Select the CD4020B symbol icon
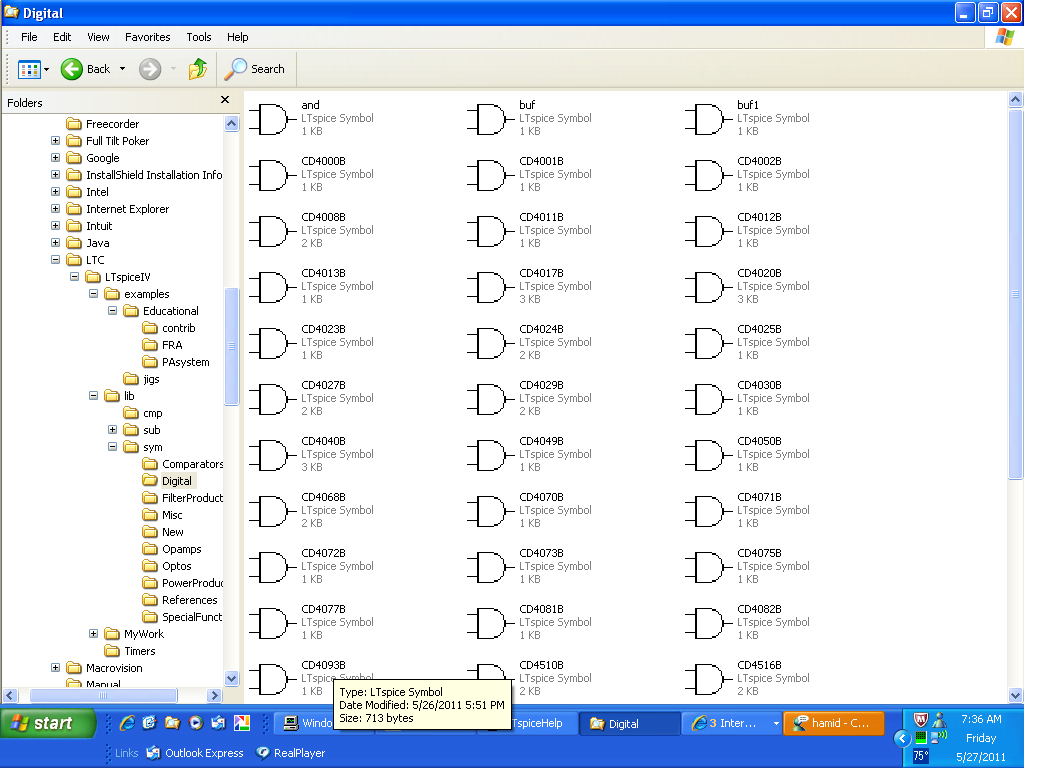 click(708, 287)
